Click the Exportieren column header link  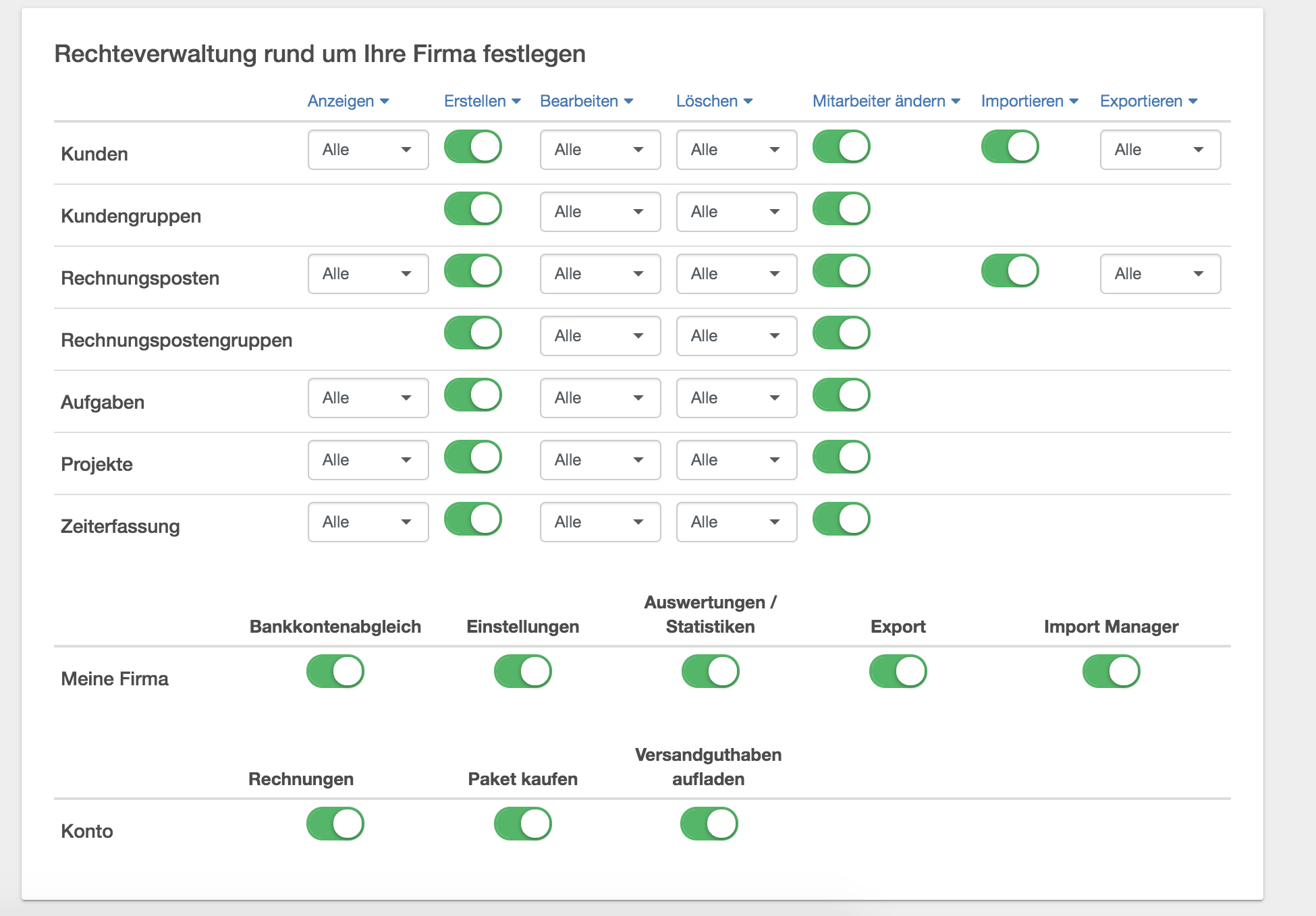pyautogui.click(x=1149, y=101)
